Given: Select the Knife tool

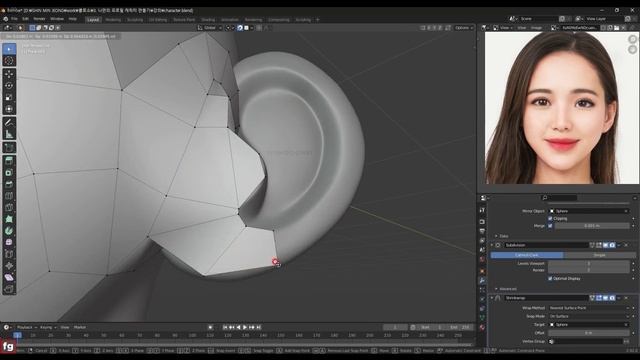Looking at the screenshot, I should [9, 207].
